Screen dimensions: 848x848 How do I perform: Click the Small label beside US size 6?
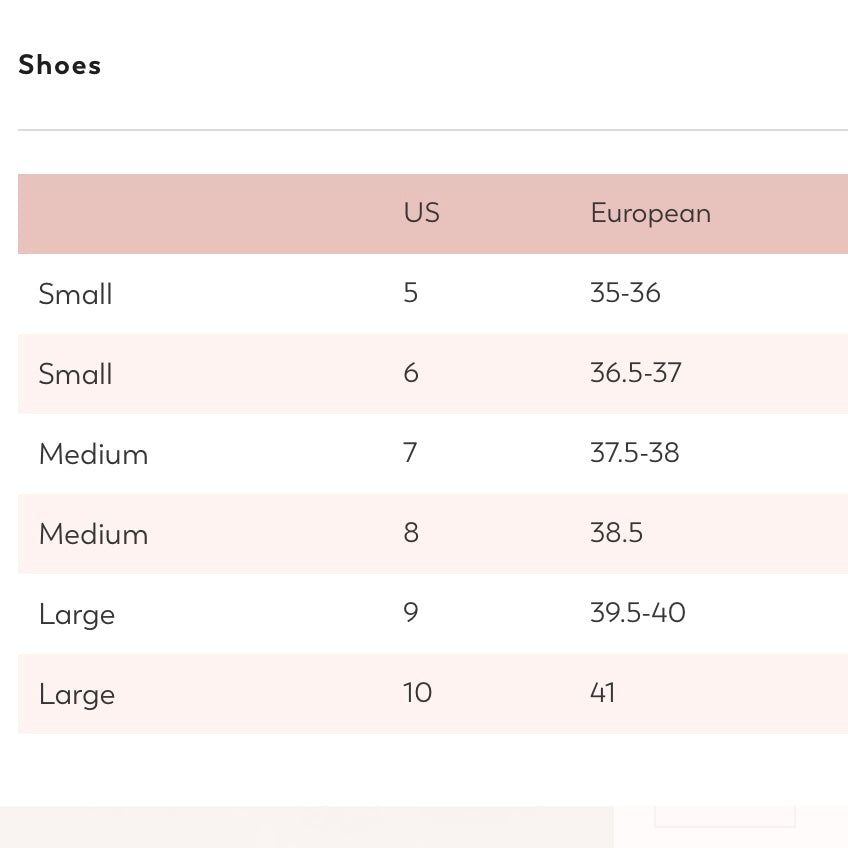pyautogui.click(x=75, y=374)
